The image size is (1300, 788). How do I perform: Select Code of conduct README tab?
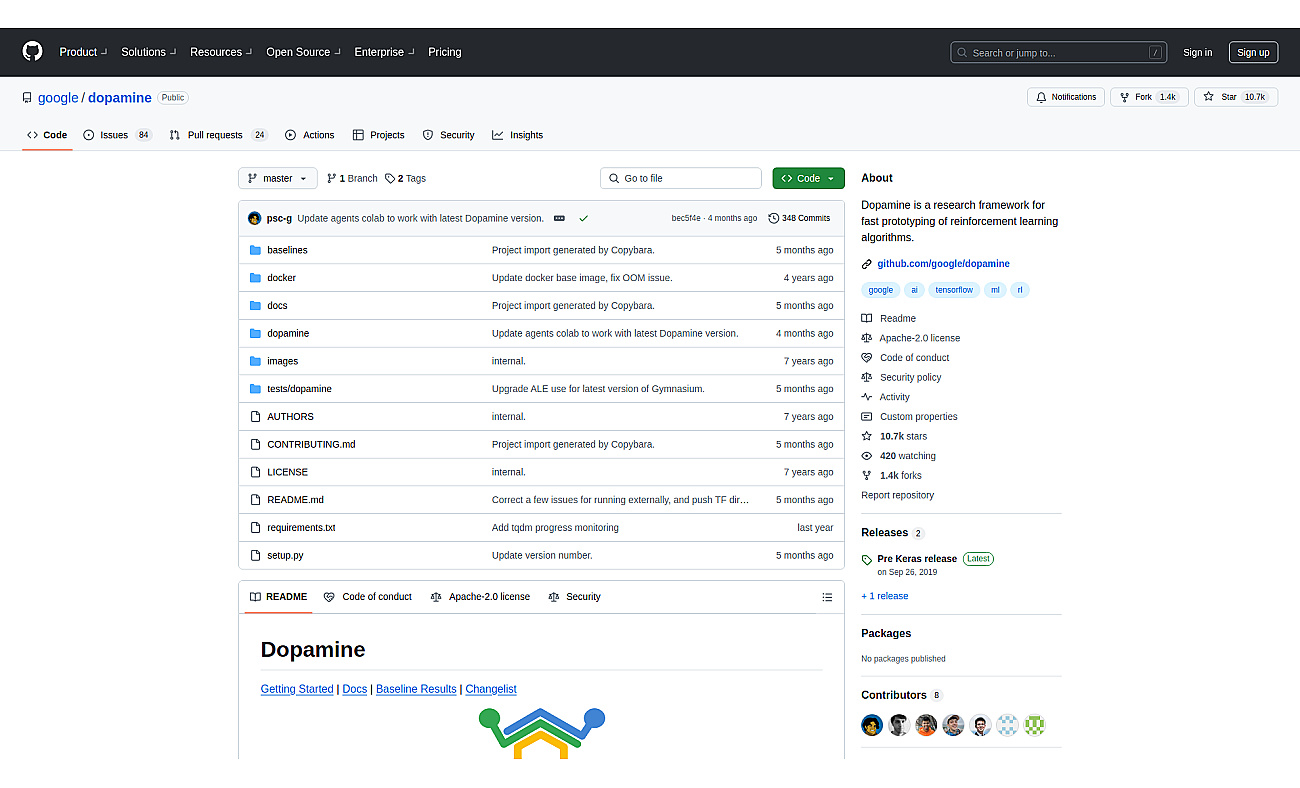(x=368, y=597)
